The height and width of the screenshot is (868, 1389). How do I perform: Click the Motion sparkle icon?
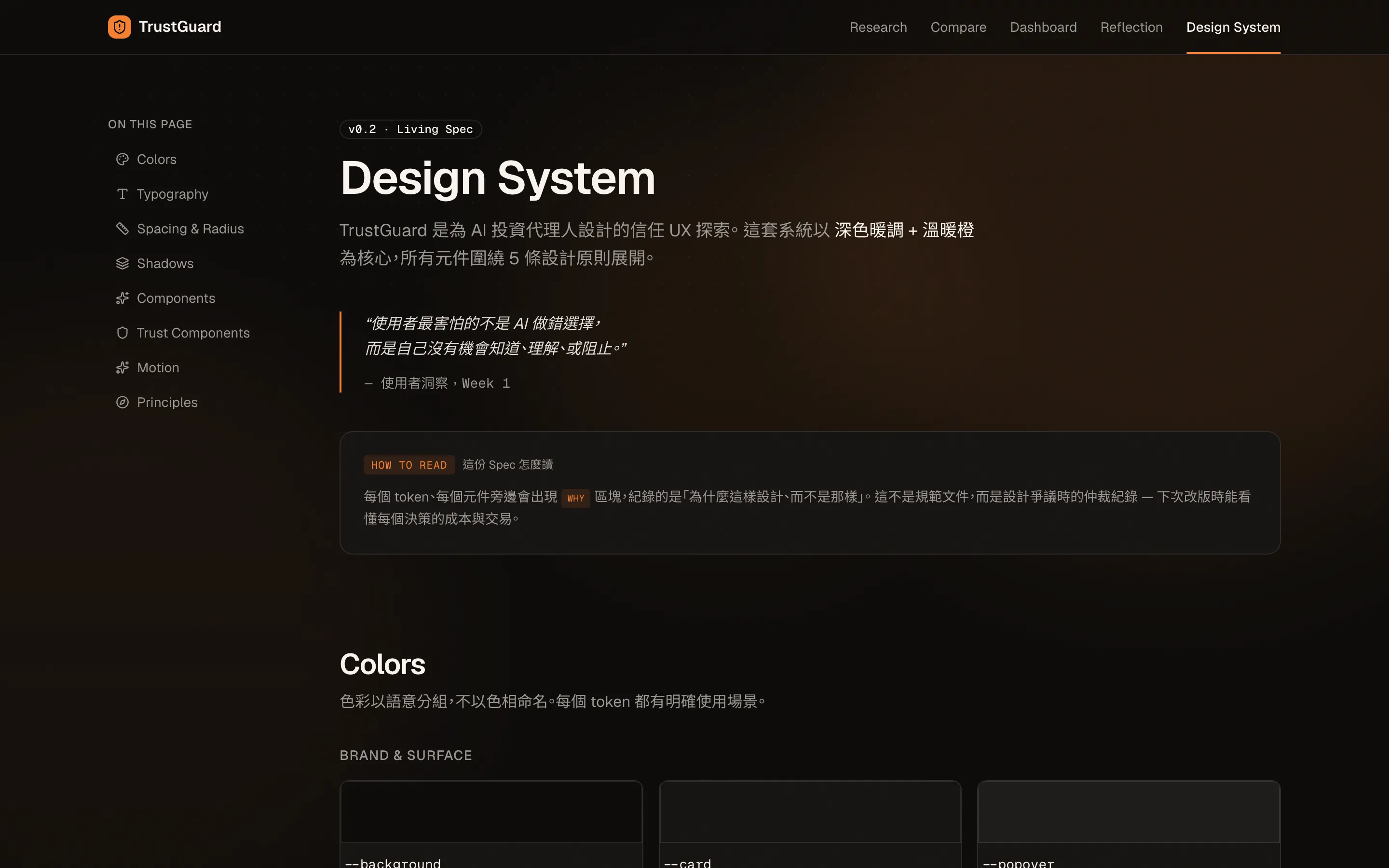(122, 367)
